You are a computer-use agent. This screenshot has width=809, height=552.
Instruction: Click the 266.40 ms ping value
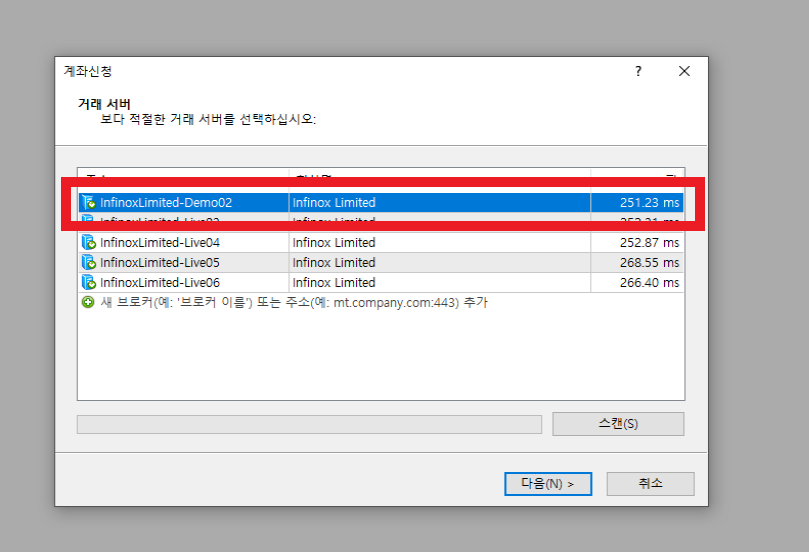pos(650,283)
